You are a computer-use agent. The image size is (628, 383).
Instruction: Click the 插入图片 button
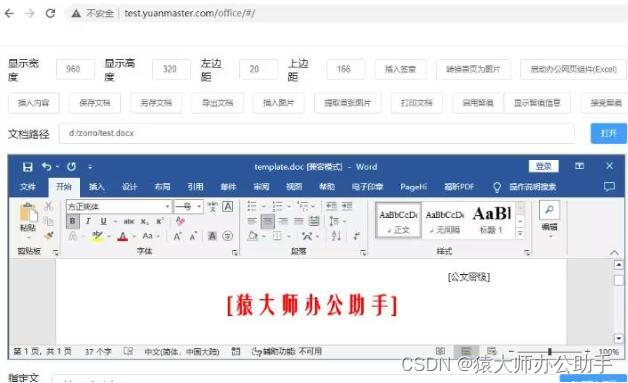(x=278, y=103)
